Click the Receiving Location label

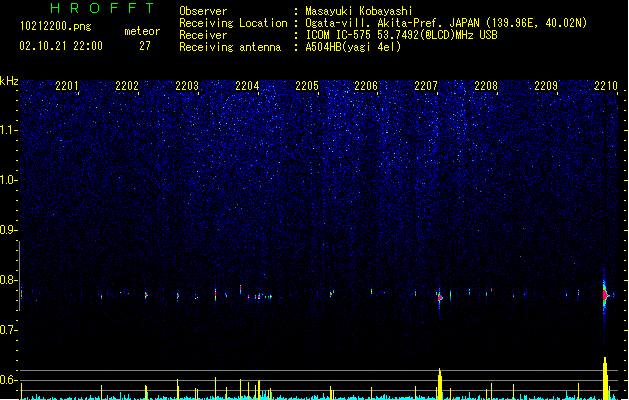233,23
